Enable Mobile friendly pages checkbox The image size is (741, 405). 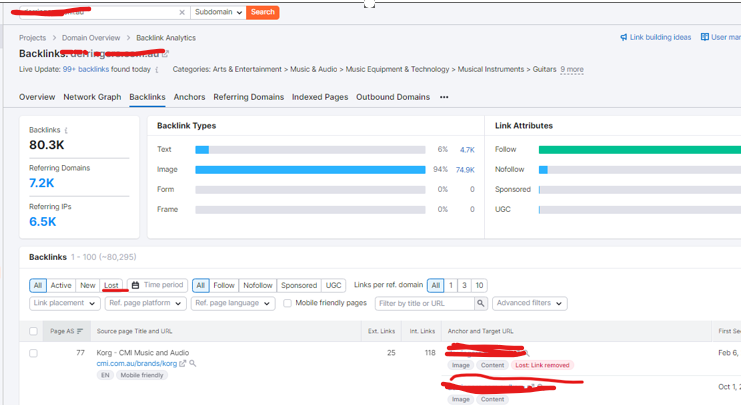coord(287,303)
